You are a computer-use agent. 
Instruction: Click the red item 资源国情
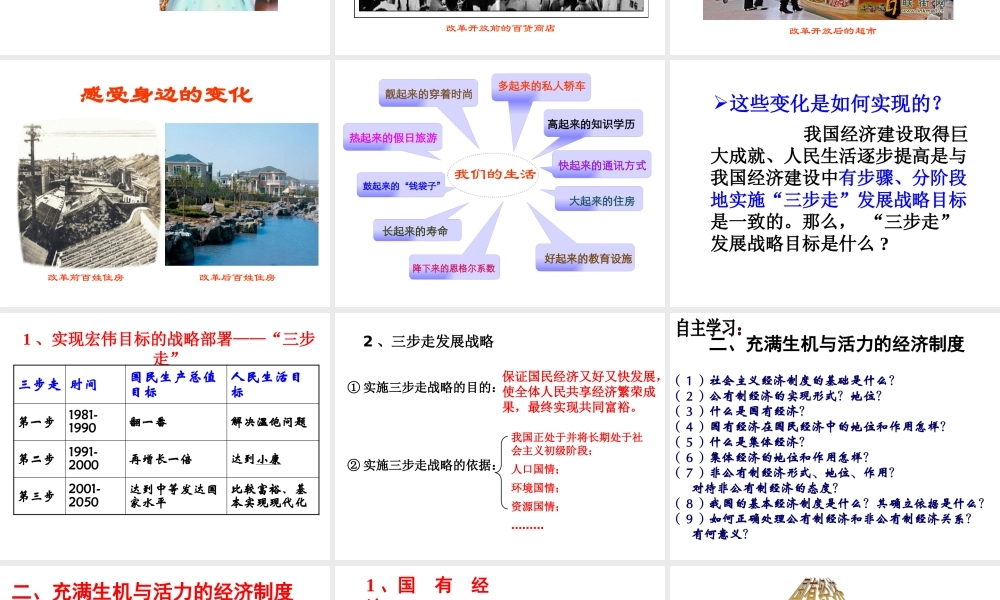pos(535,506)
